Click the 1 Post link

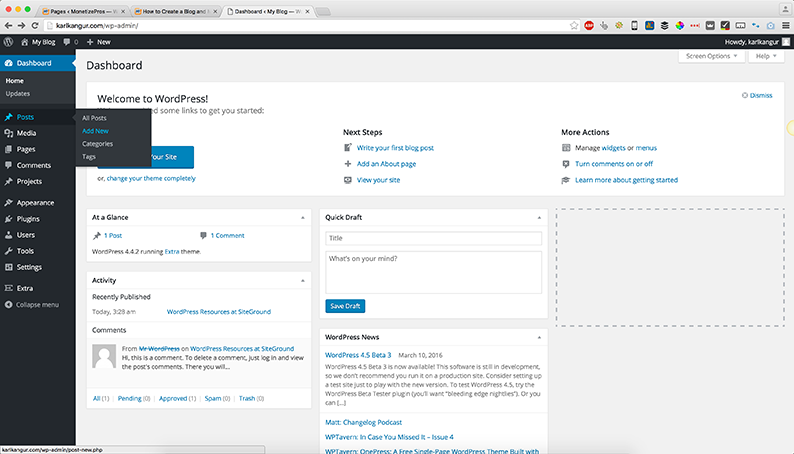point(113,235)
